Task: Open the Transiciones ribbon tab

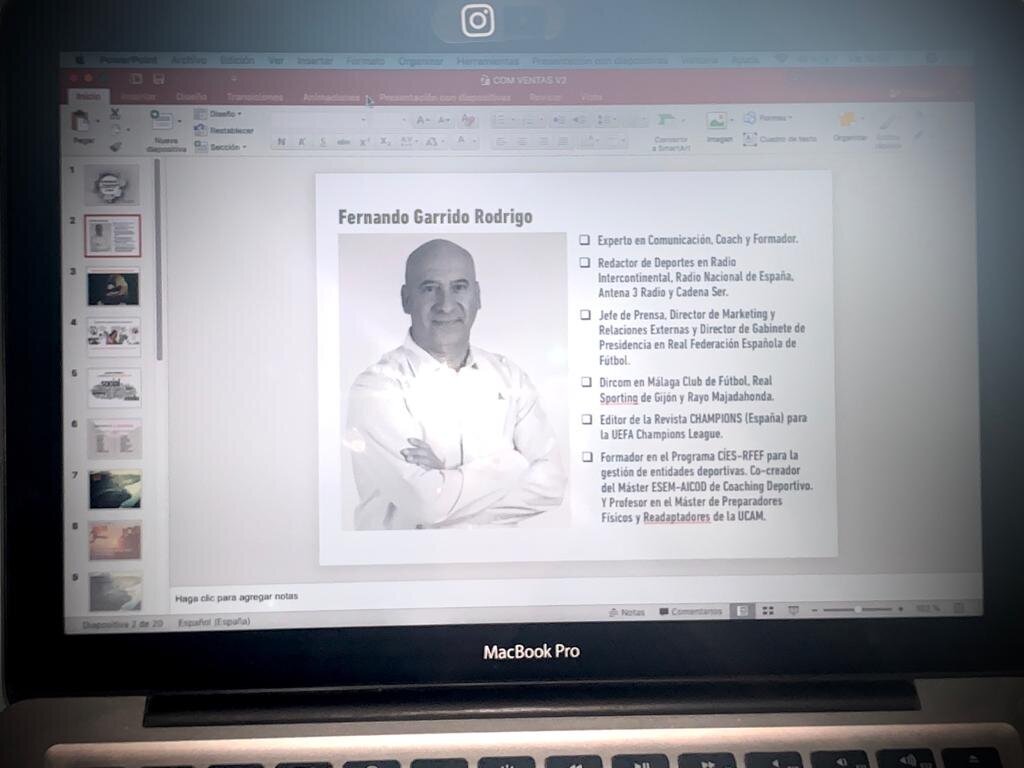Action: coord(254,97)
